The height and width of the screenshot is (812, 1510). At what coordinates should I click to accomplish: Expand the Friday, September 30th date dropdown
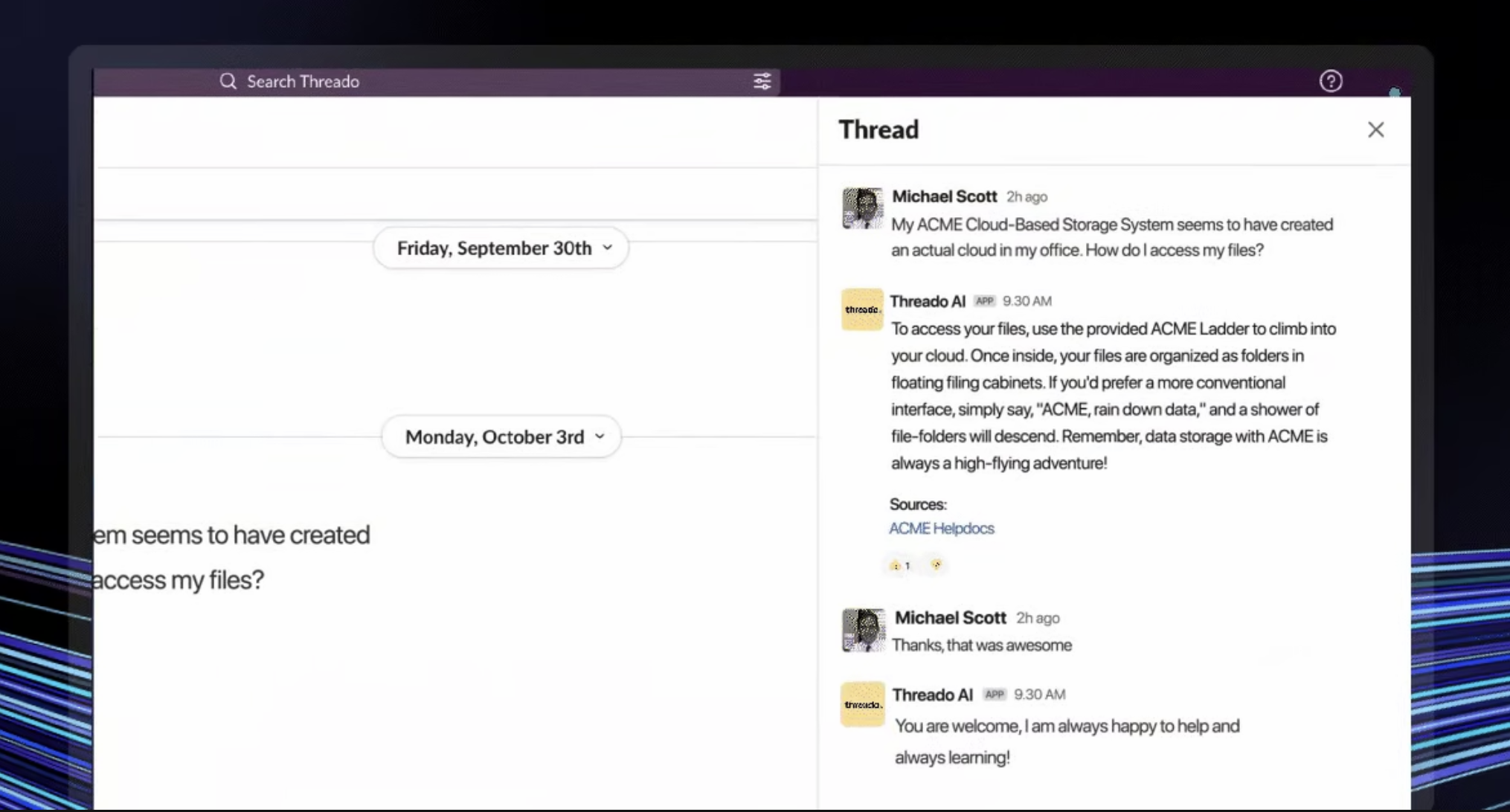click(501, 248)
